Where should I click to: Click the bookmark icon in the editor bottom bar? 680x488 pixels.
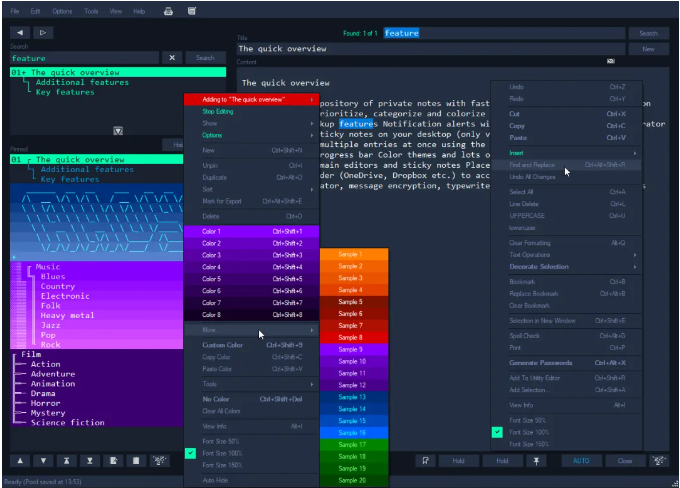coord(425,461)
